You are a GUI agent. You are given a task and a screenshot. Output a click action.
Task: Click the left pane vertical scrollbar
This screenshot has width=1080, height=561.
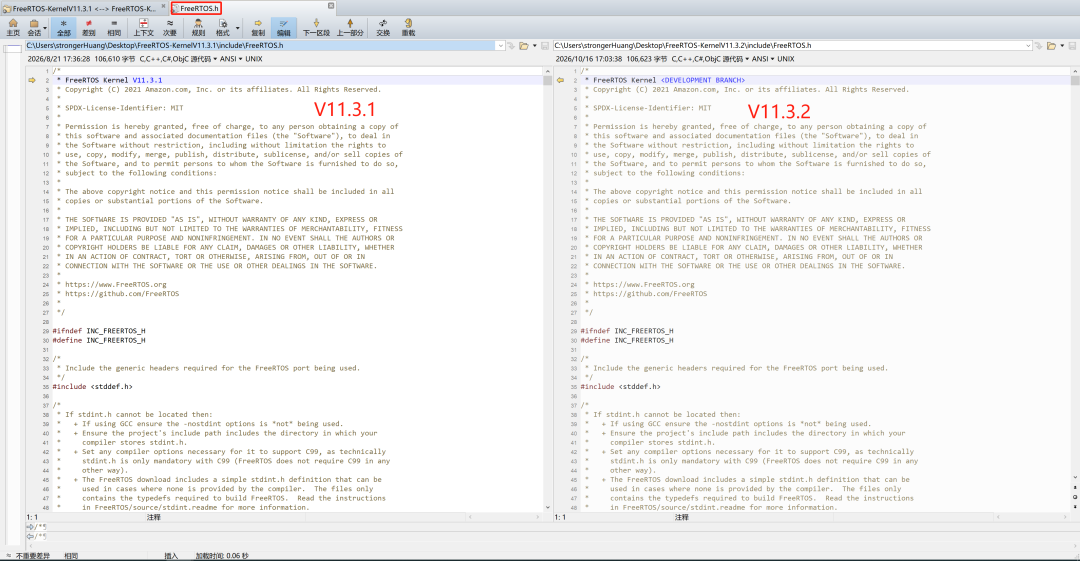548,289
